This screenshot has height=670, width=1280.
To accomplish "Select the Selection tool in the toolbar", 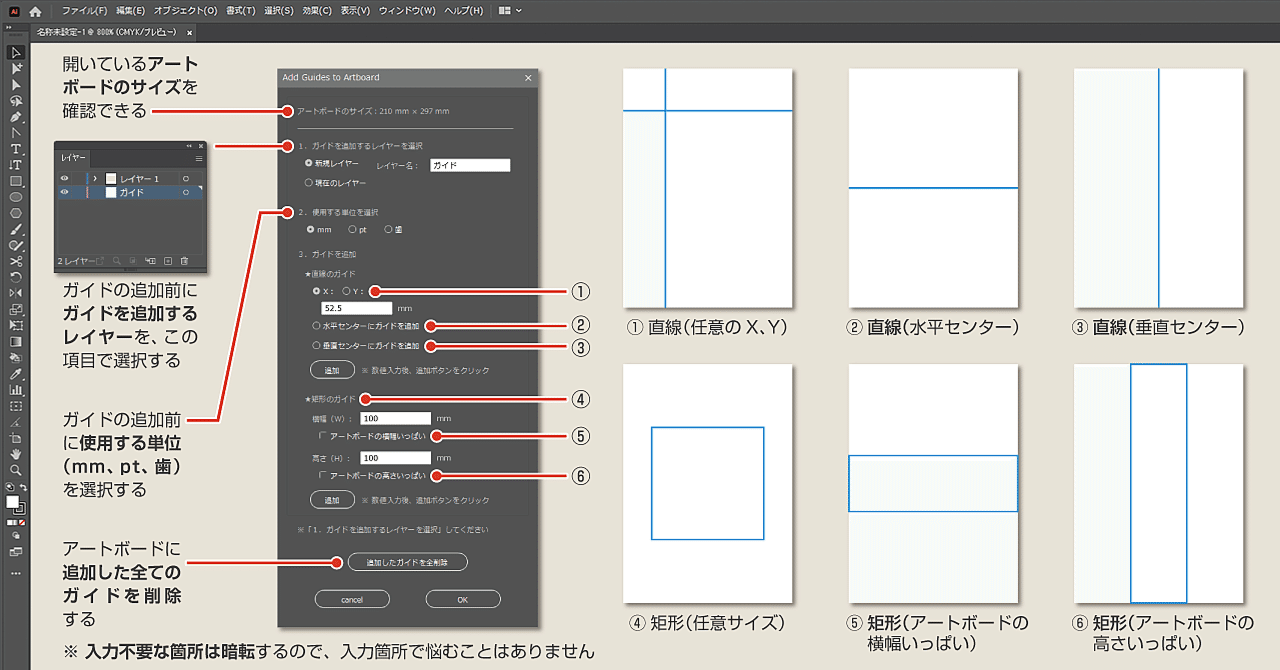I will (15, 52).
